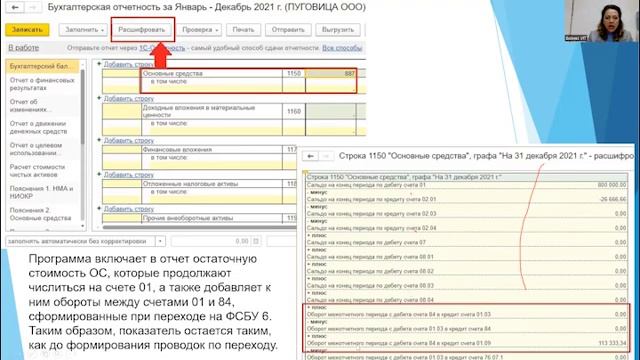Select Сальдо по кредиту счета 02.04 row

point(467,228)
